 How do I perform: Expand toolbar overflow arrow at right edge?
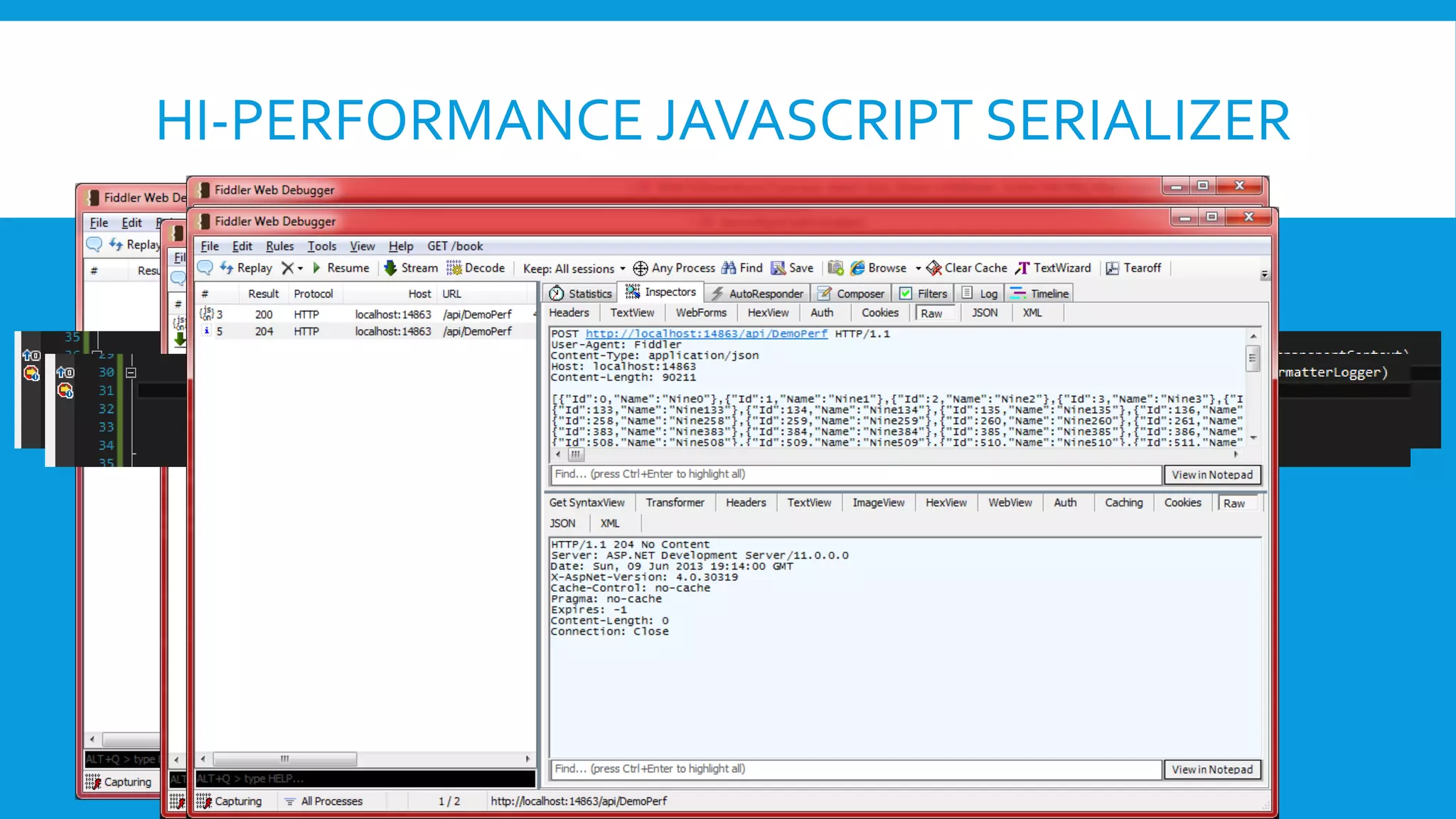[1264, 274]
